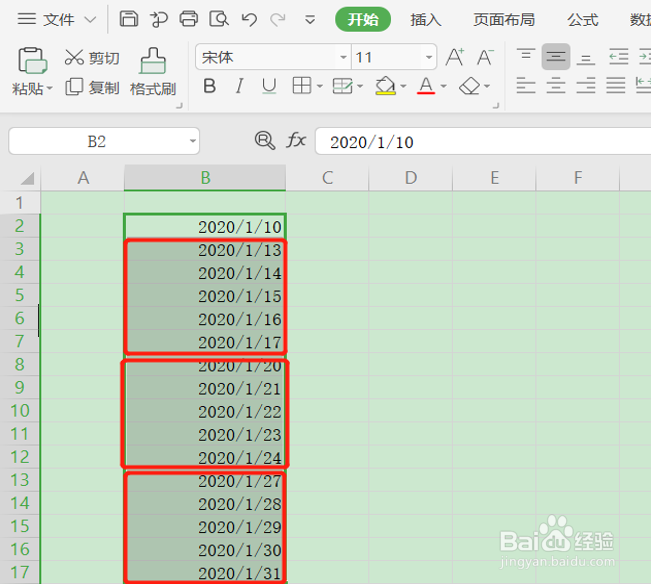
Task: Click the formula bar showing 2020/1/10
Action: (482, 142)
